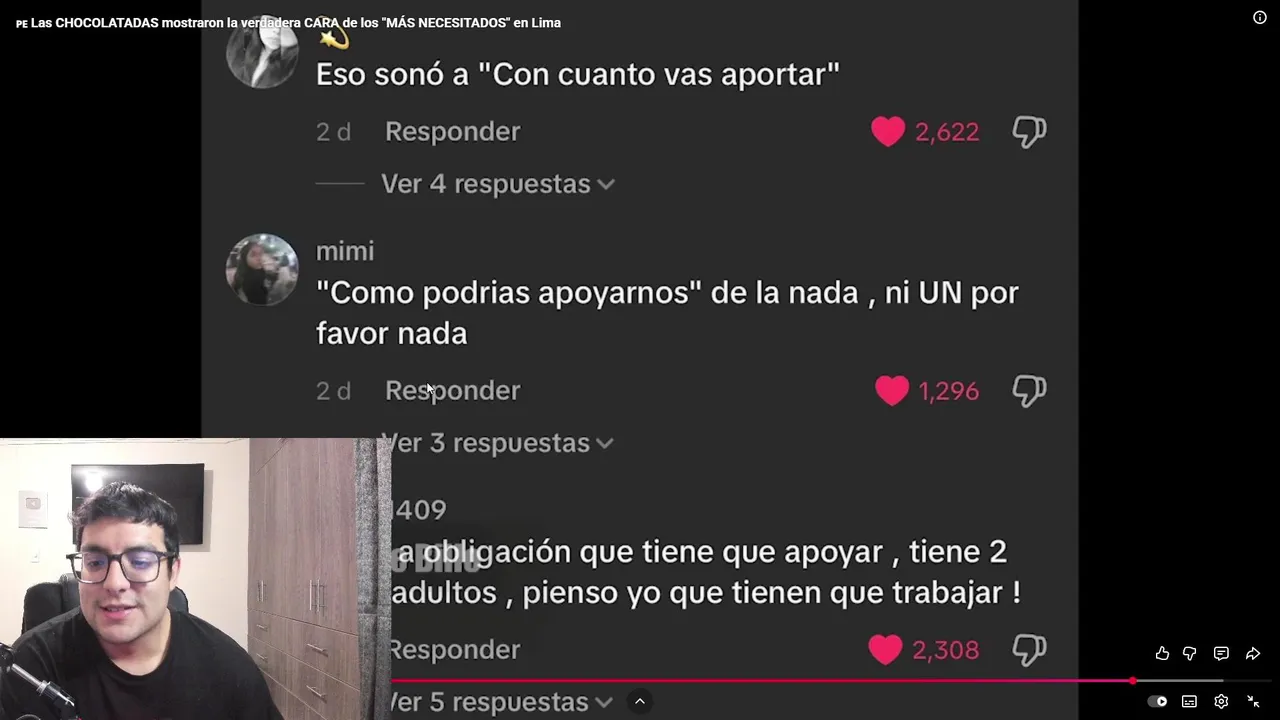Click 'Responder' under mimi's comment
This screenshot has height=720, width=1280.
coord(453,390)
